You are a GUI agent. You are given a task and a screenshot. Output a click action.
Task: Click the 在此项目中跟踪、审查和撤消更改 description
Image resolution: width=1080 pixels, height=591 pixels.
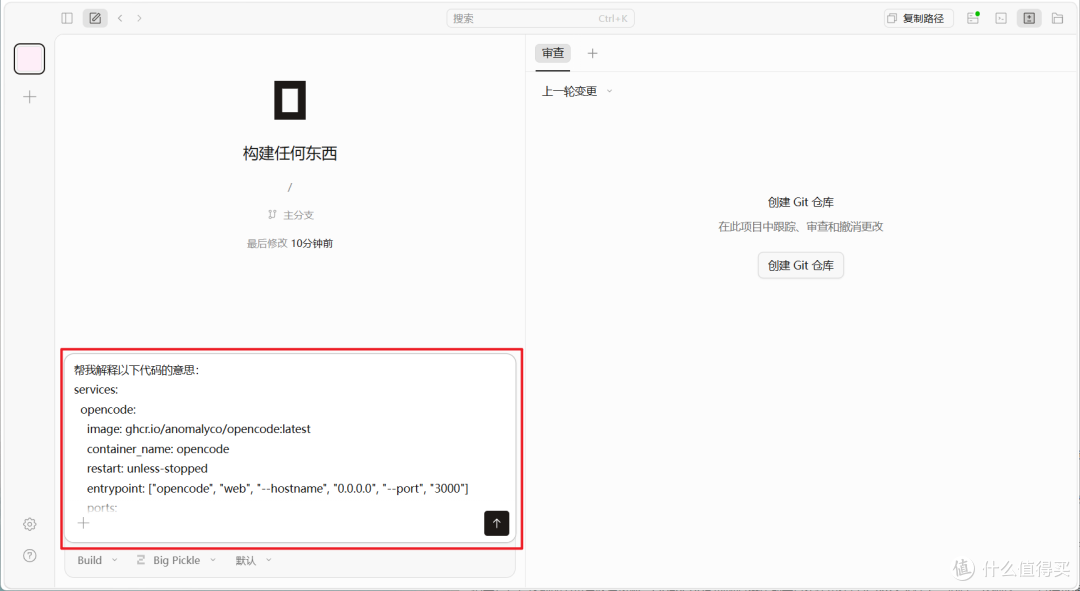coord(800,227)
